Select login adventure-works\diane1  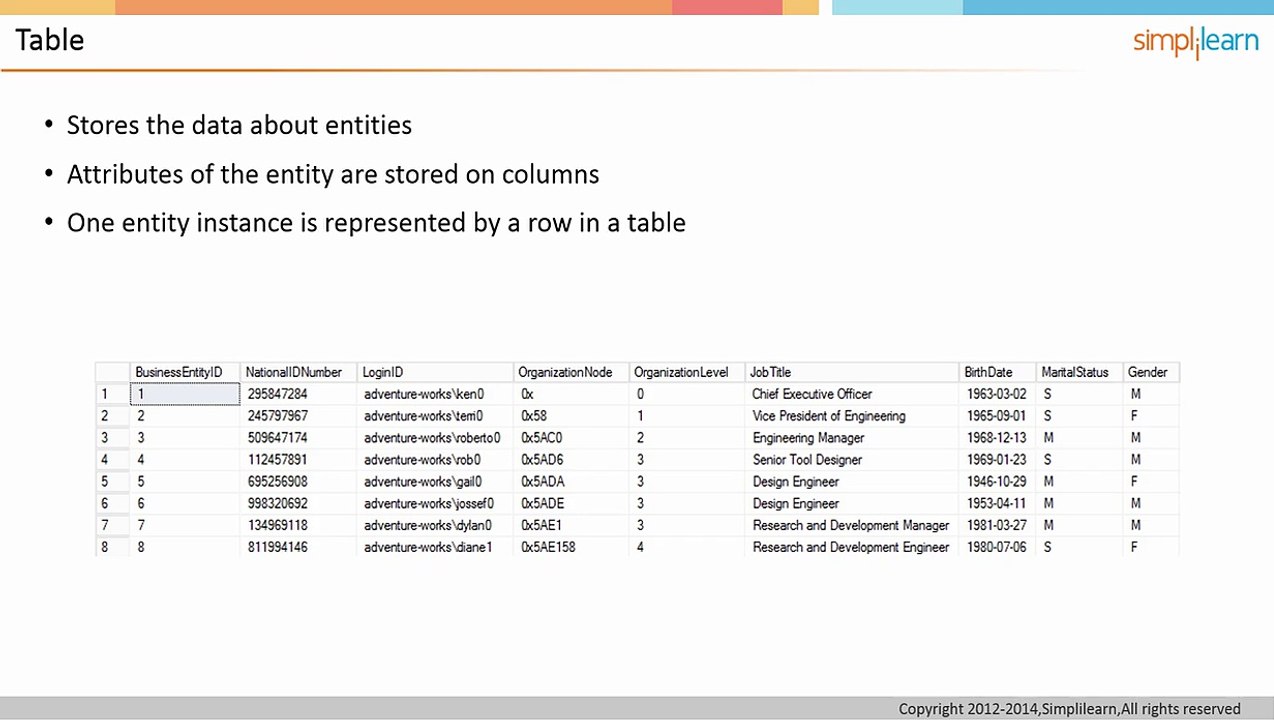coord(428,547)
